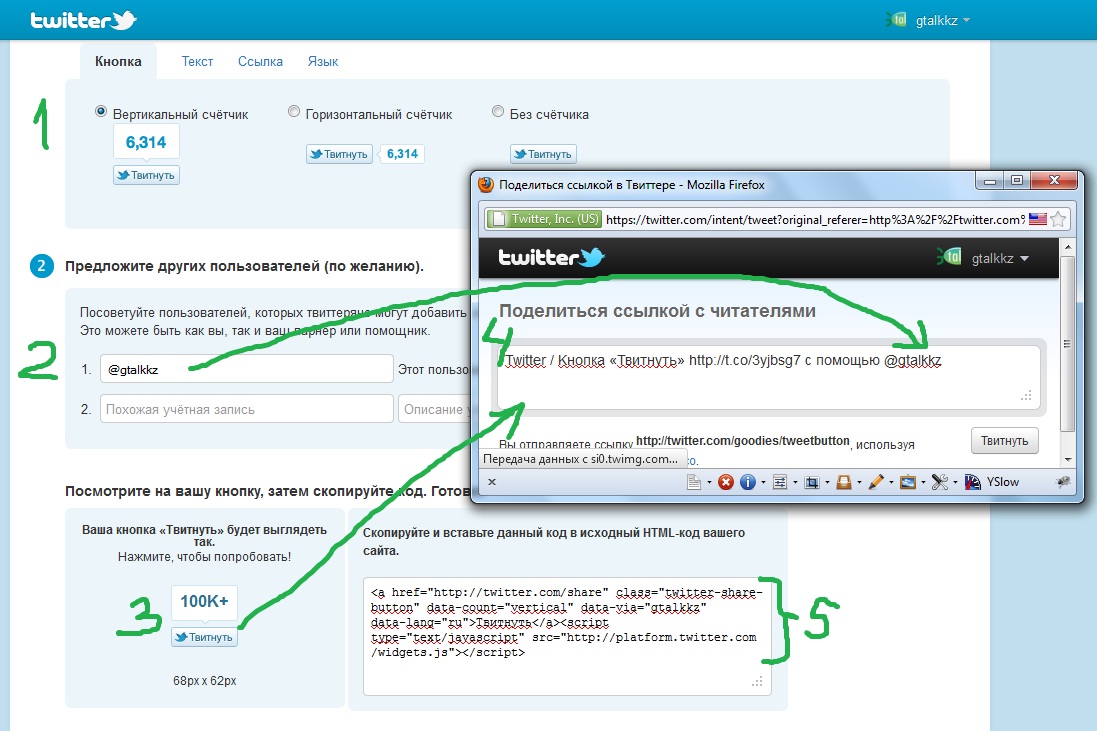Click the YSlow gauge icon

(973, 482)
